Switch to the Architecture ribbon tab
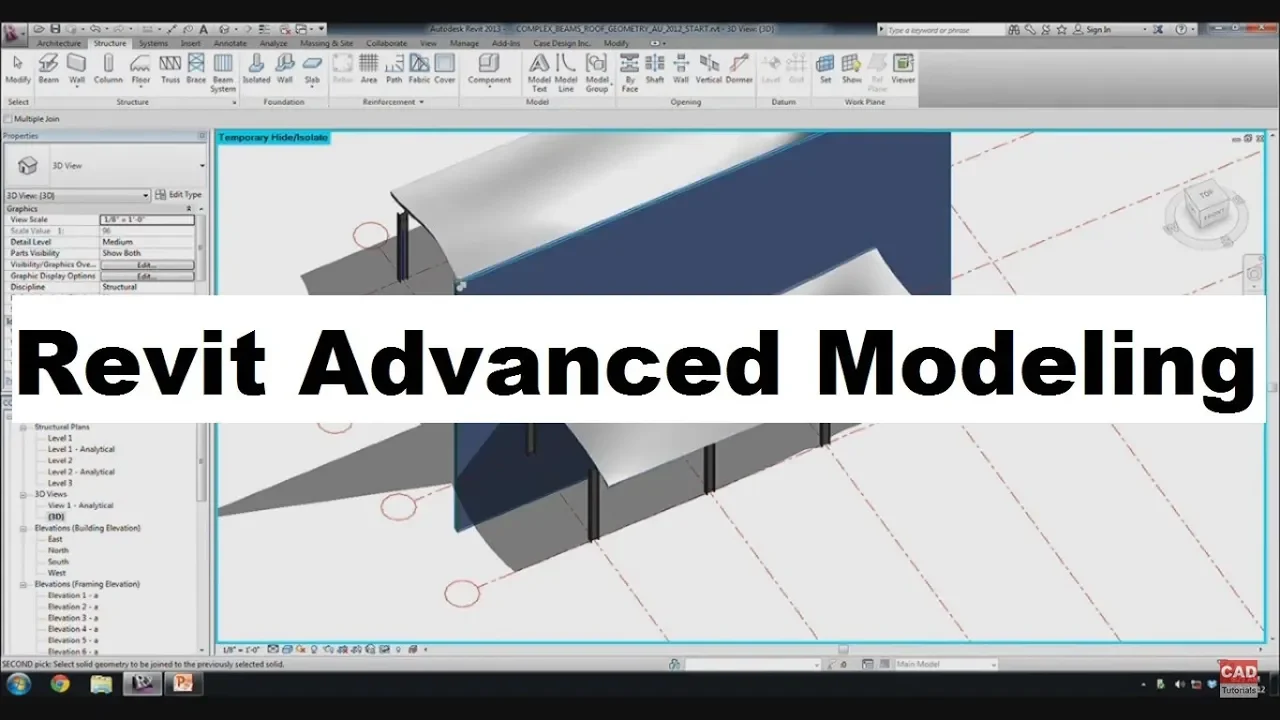This screenshot has height=720, width=1280. click(x=59, y=44)
